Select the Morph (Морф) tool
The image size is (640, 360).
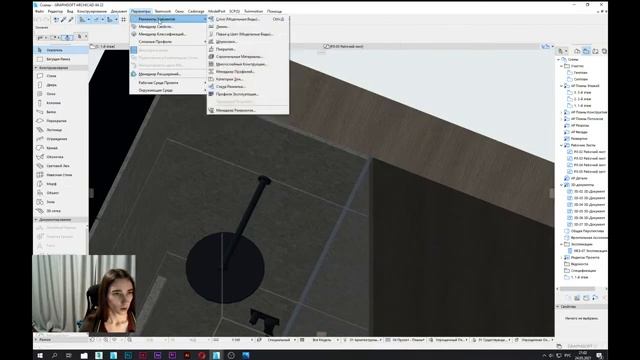pos(60,184)
